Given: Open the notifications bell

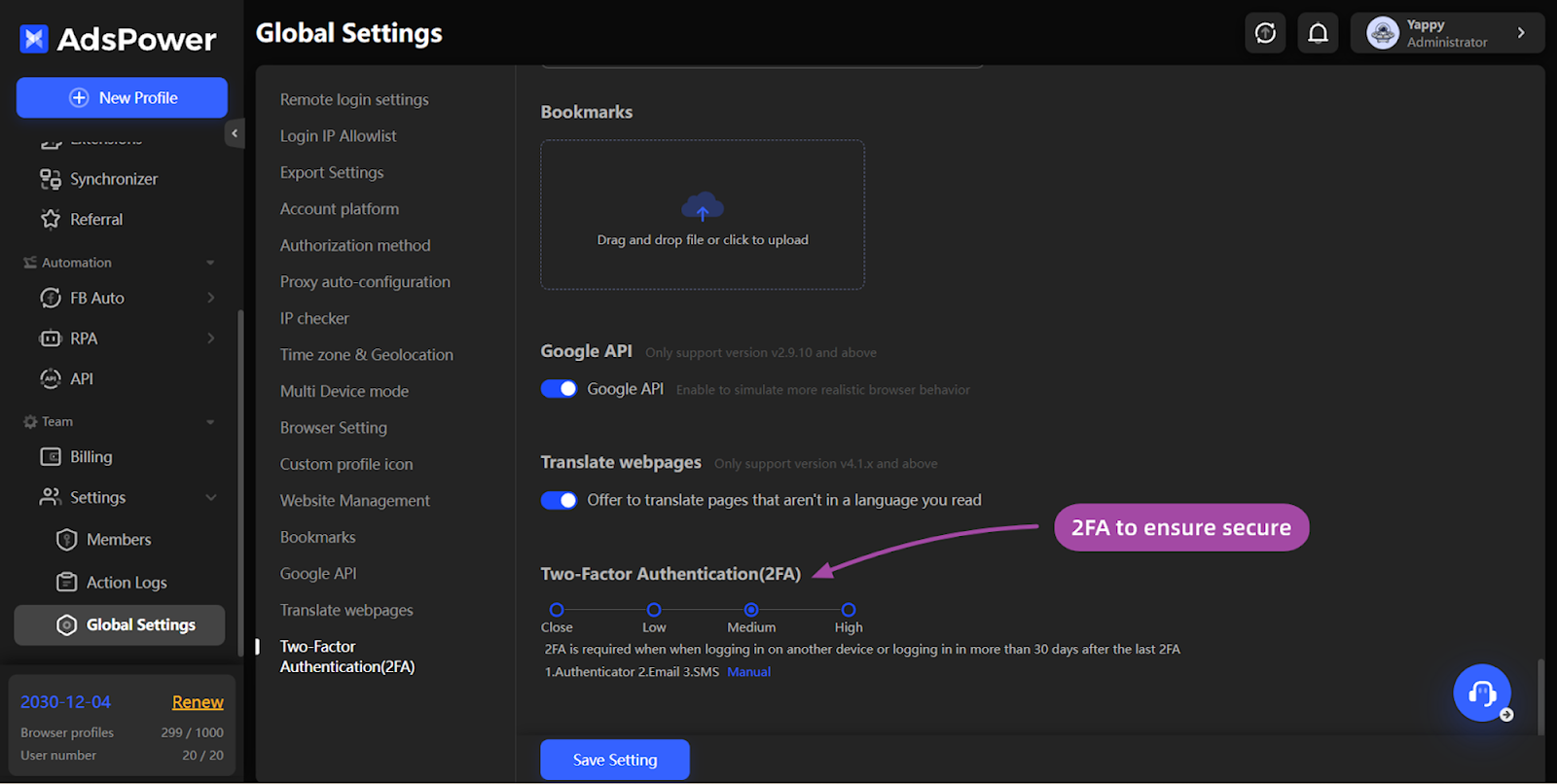Looking at the screenshot, I should 1318,33.
